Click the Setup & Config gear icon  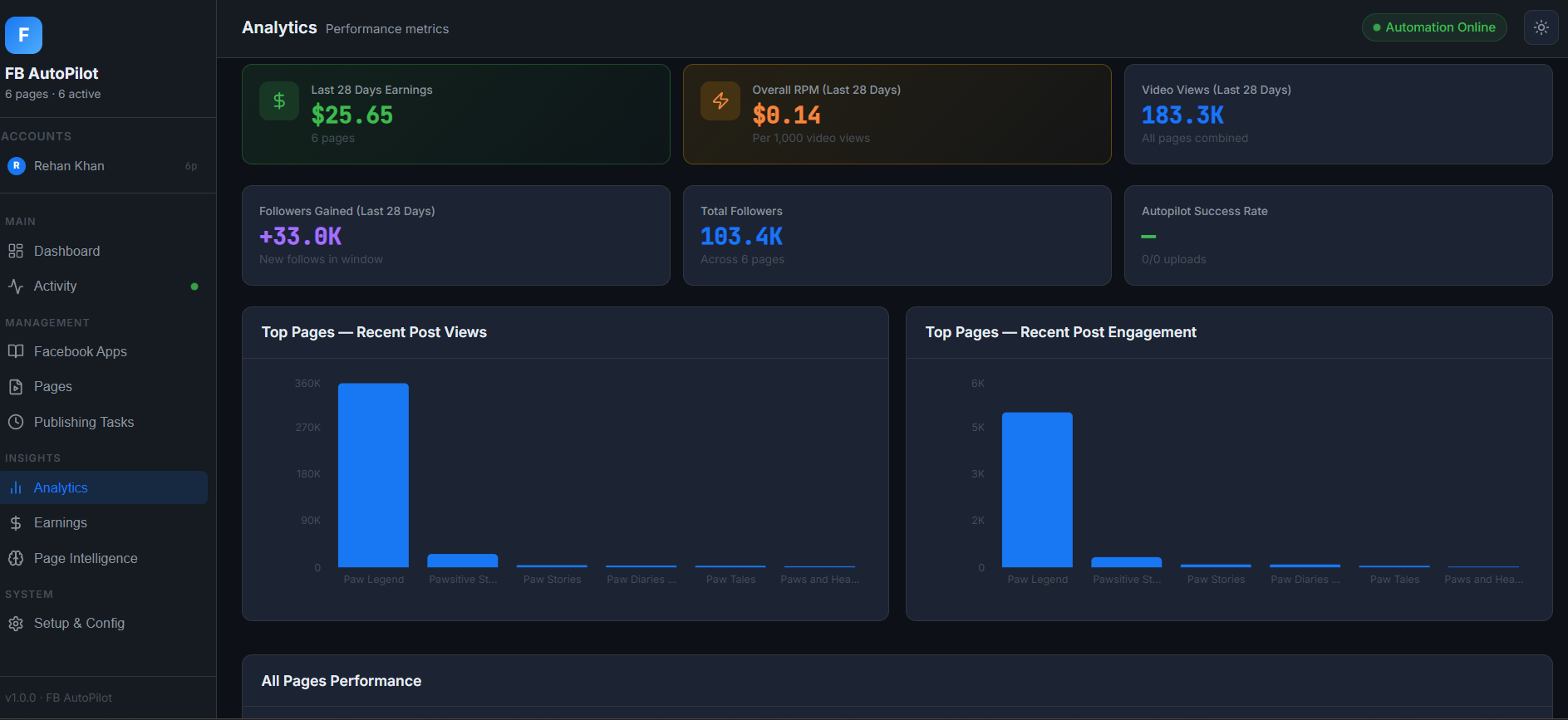(x=16, y=623)
